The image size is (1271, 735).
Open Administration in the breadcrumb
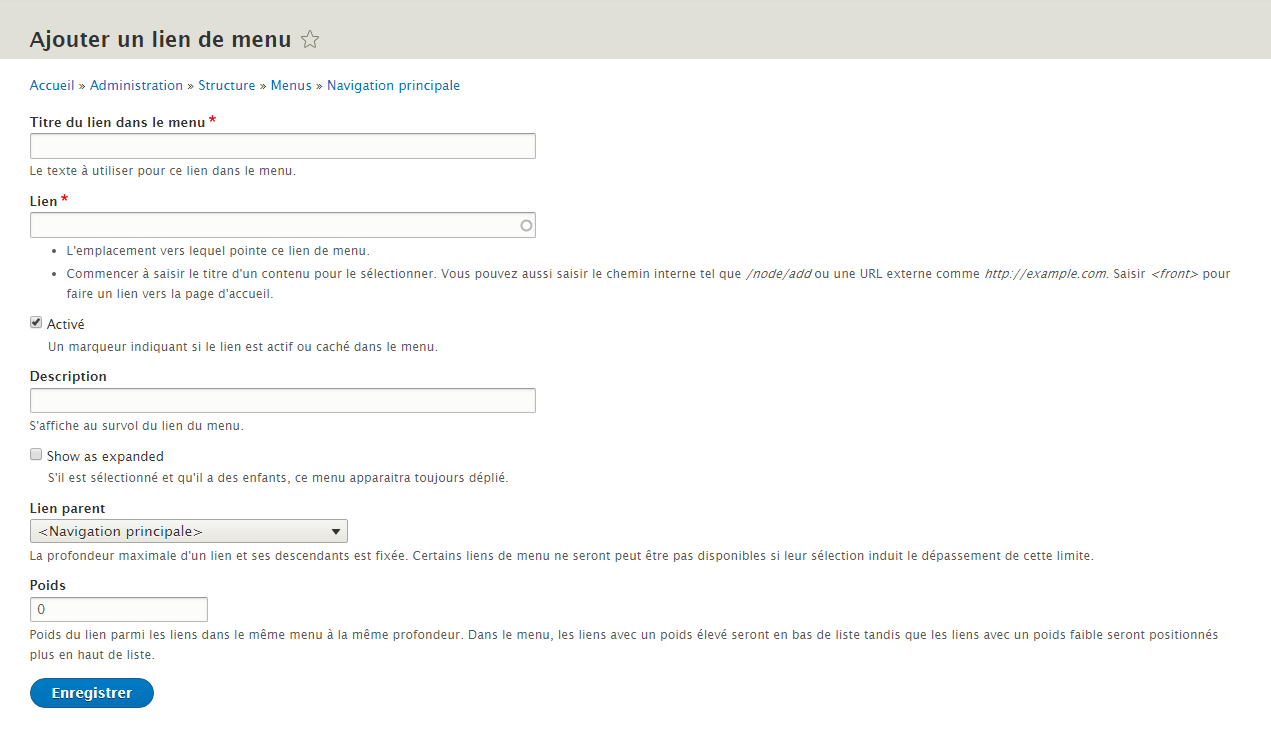coord(136,86)
